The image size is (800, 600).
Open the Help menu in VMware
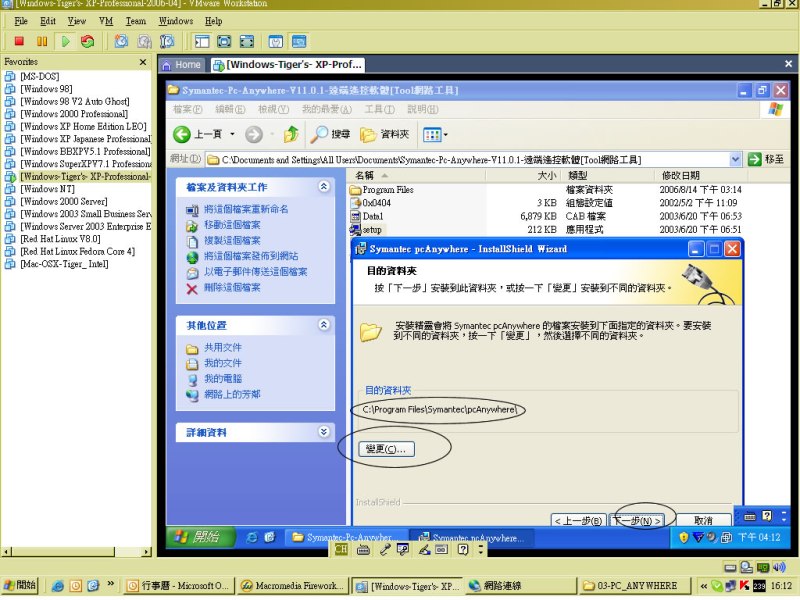(x=213, y=21)
